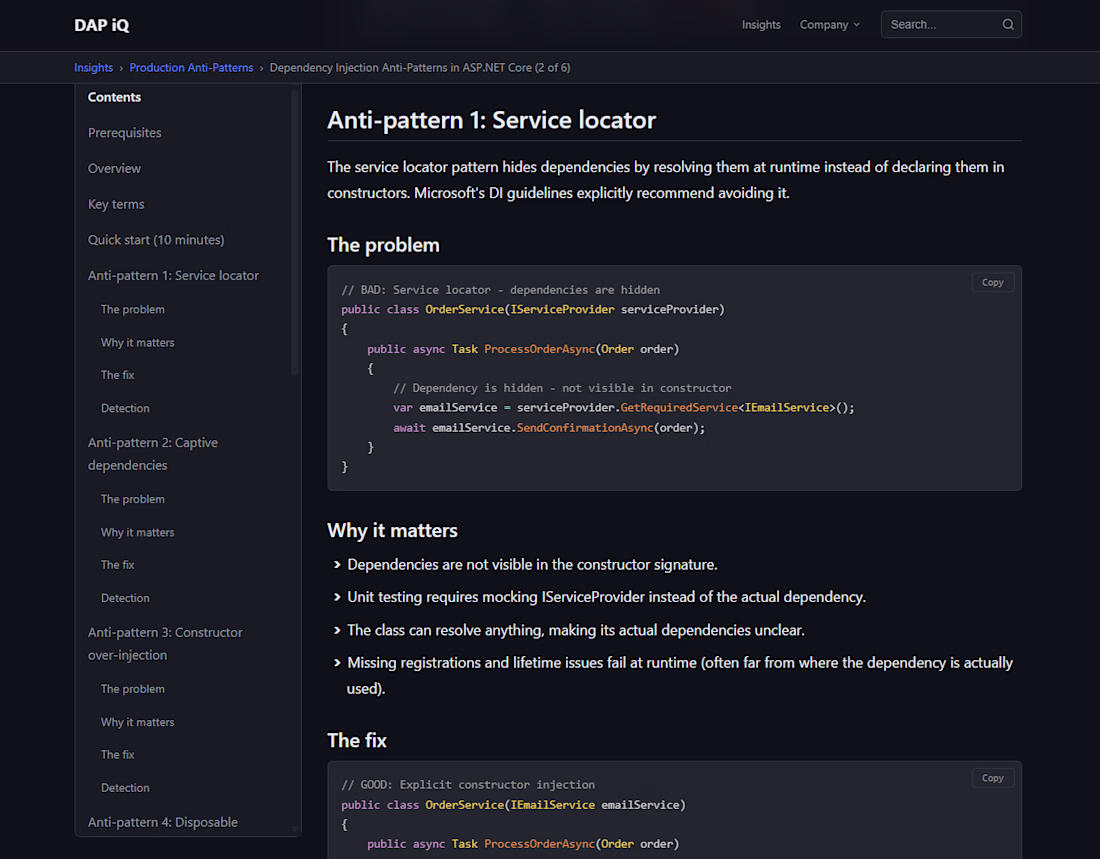Open Quick start (10 minutes) section

point(156,240)
